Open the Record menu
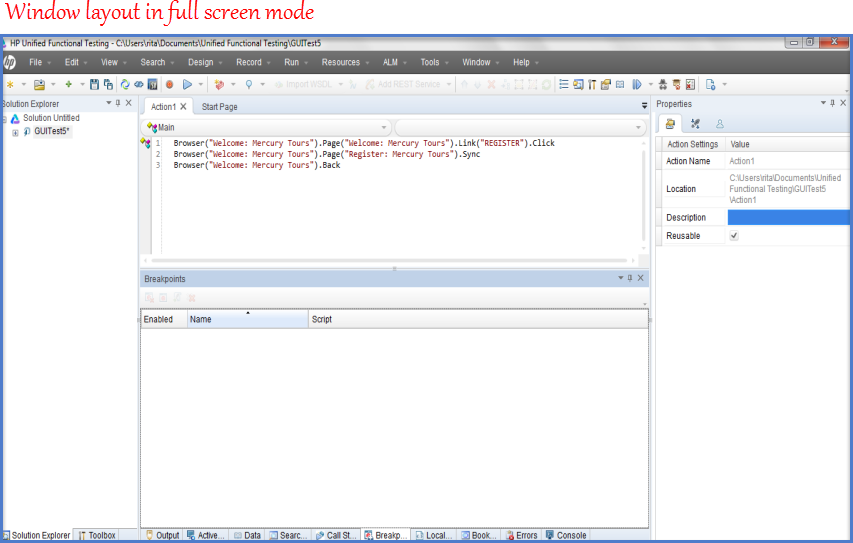The width and height of the screenshot is (853, 543). click(x=253, y=63)
